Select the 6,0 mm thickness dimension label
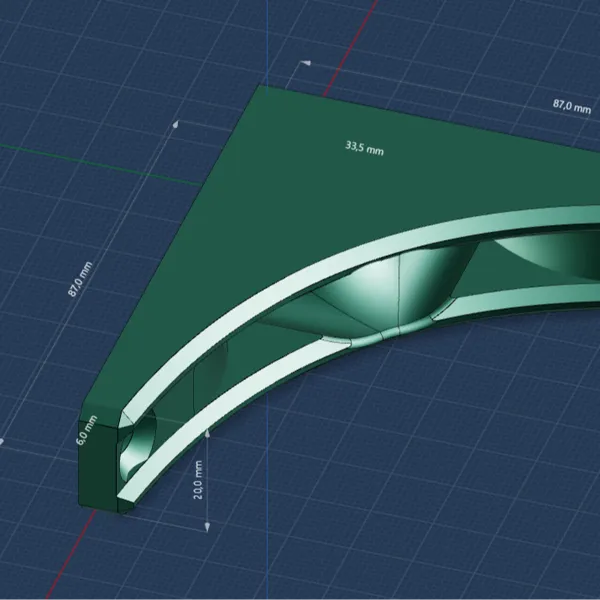The image size is (600, 600). pyautogui.click(x=86, y=430)
